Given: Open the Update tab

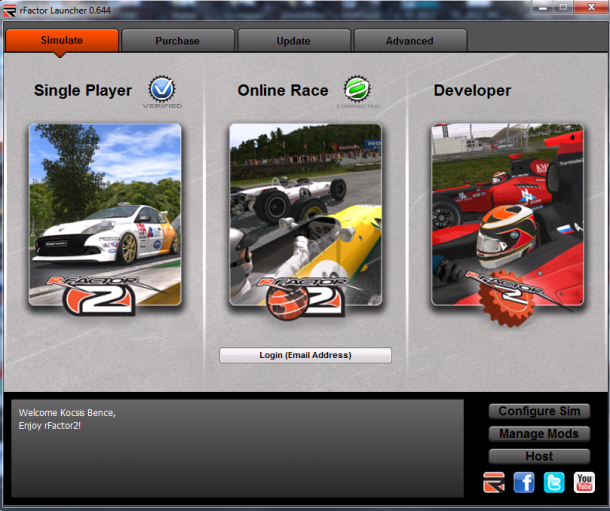Looking at the screenshot, I should 294,40.
